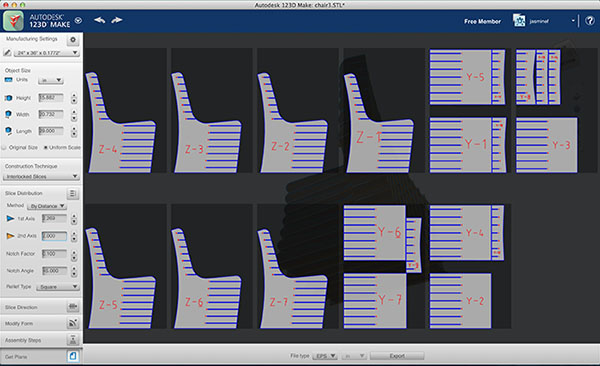Open the user account dropdown arrow
Image resolution: width=600 pixels, height=366 pixels.
573,21
